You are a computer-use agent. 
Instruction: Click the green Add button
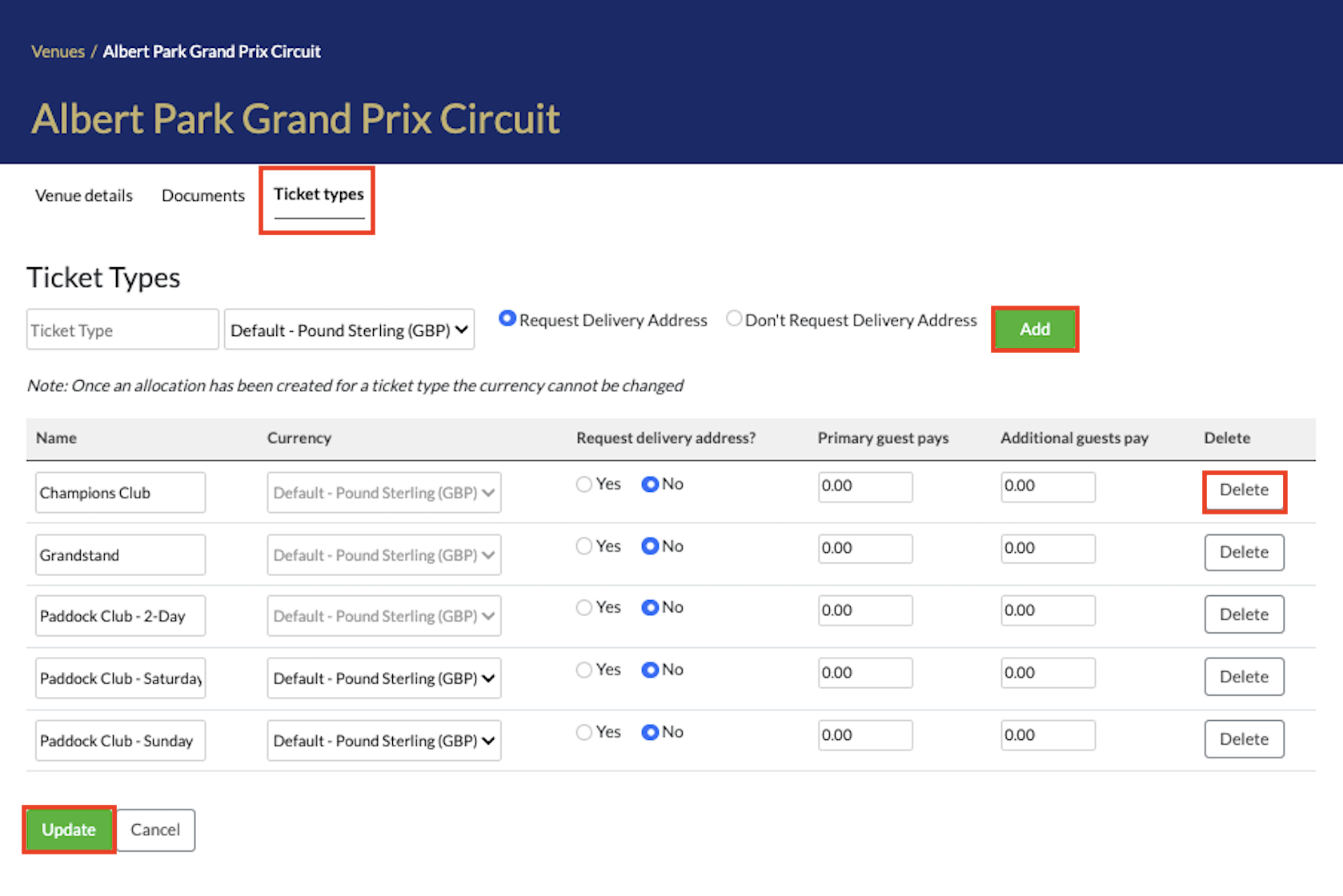[1035, 329]
